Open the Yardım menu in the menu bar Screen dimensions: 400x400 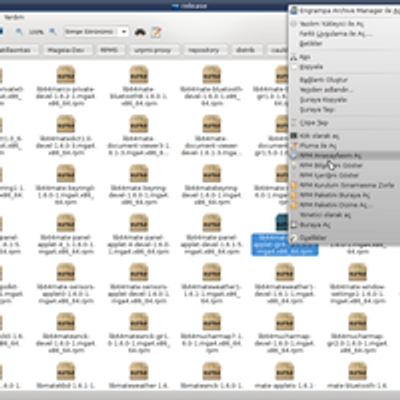(14, 17)
